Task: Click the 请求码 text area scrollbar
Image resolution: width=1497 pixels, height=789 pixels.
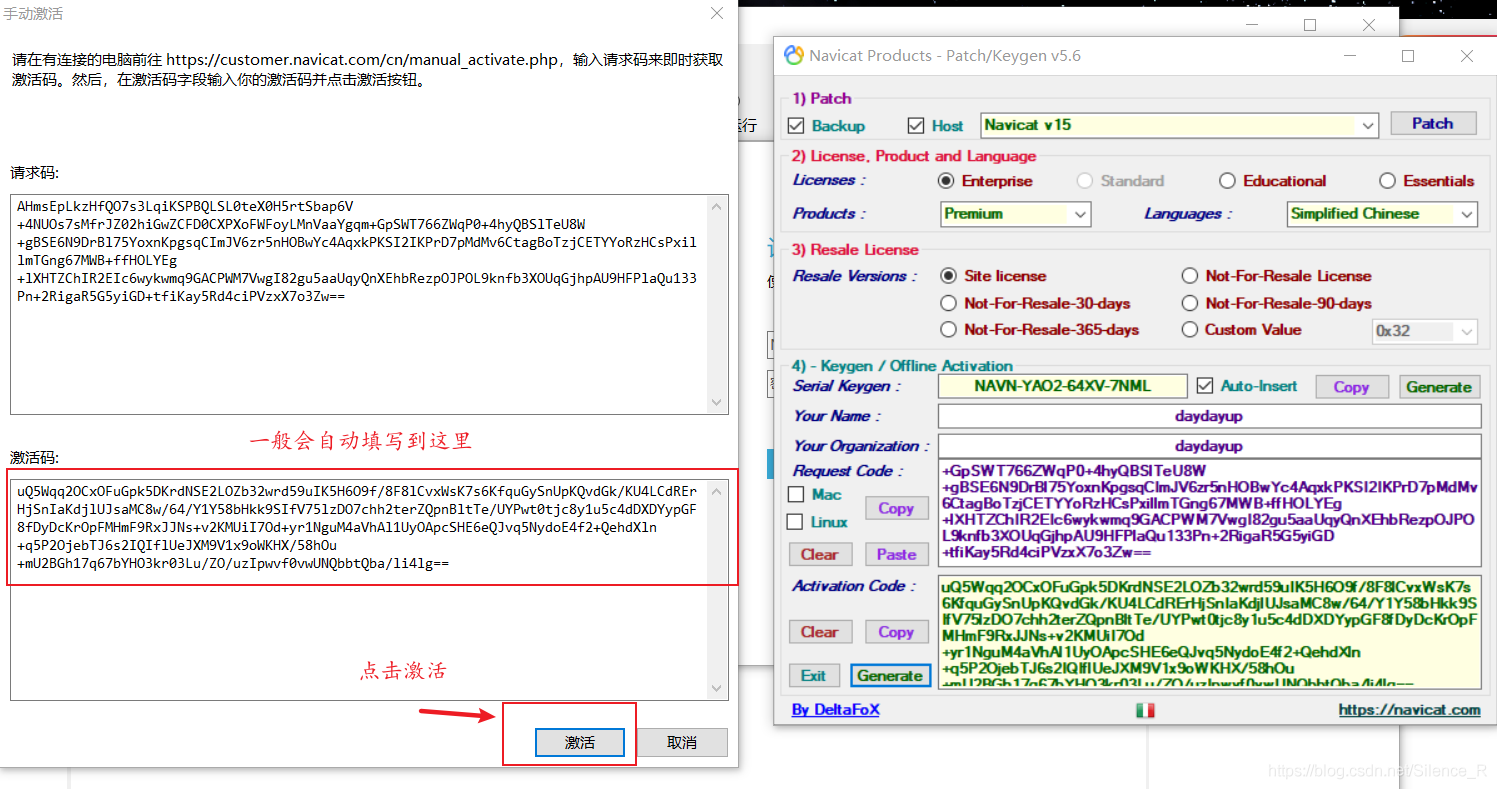Action: point(717,304)
